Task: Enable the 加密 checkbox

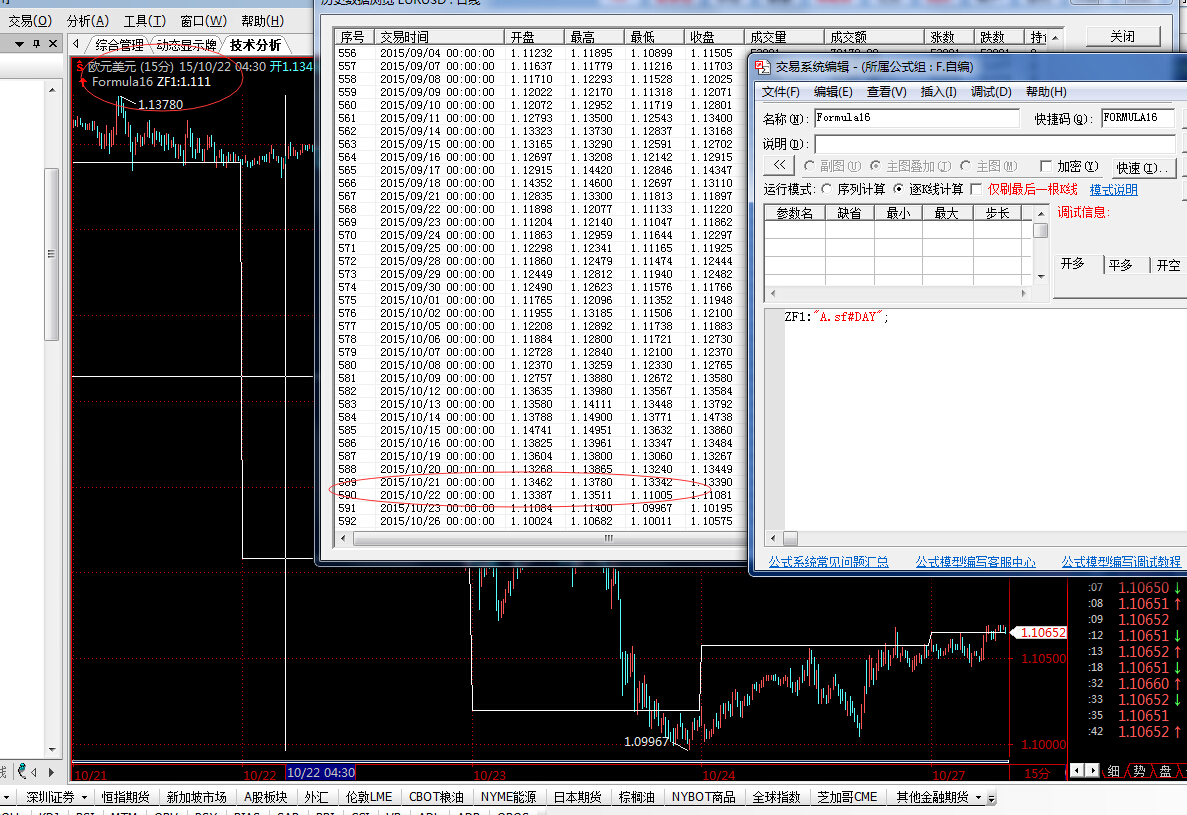Action: pyautogui.click(x=1046, y=166)
